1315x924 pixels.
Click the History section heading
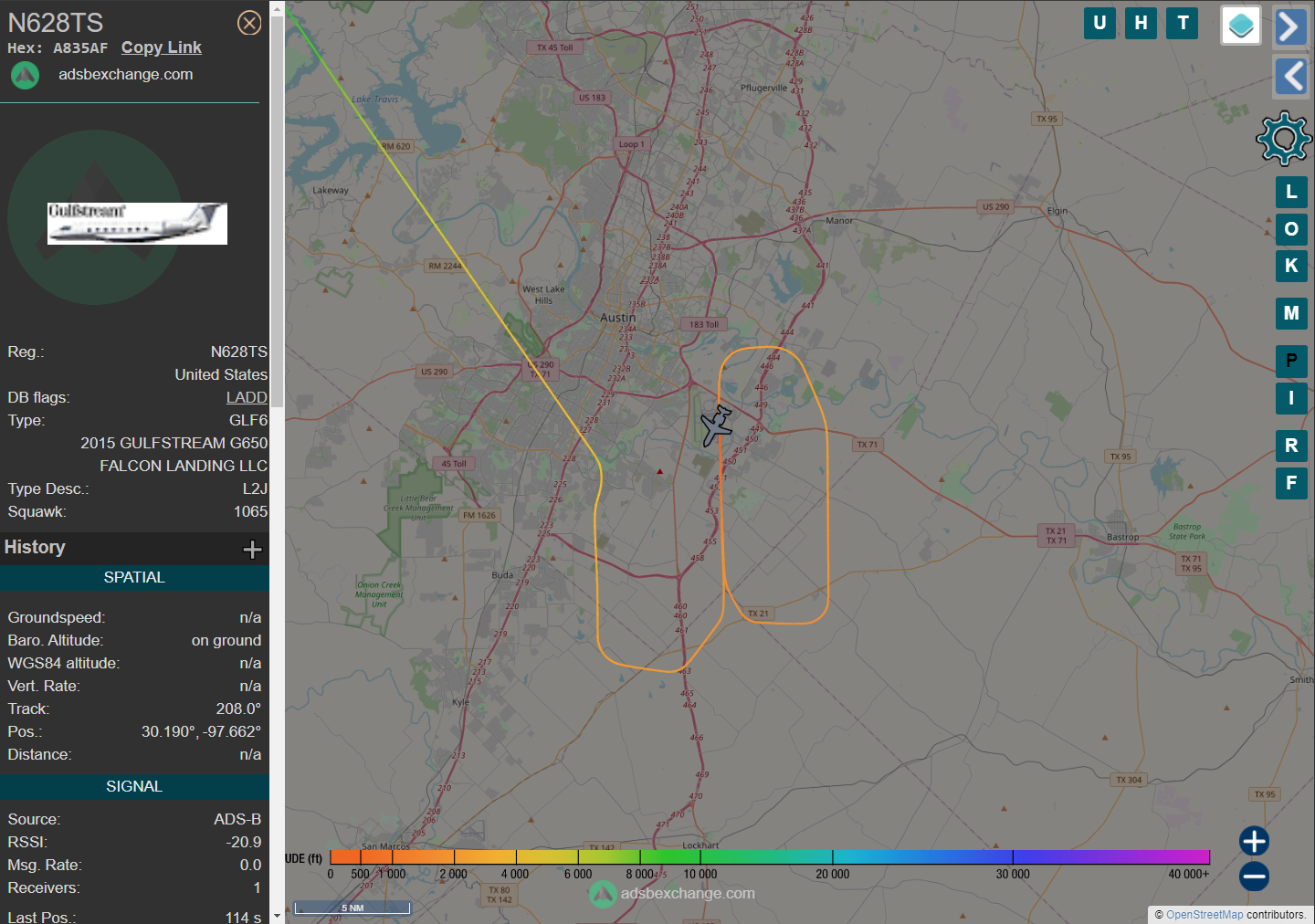pos(35,547)
